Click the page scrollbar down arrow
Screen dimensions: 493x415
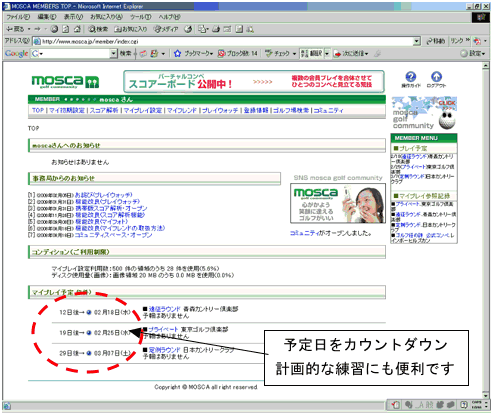486,396
